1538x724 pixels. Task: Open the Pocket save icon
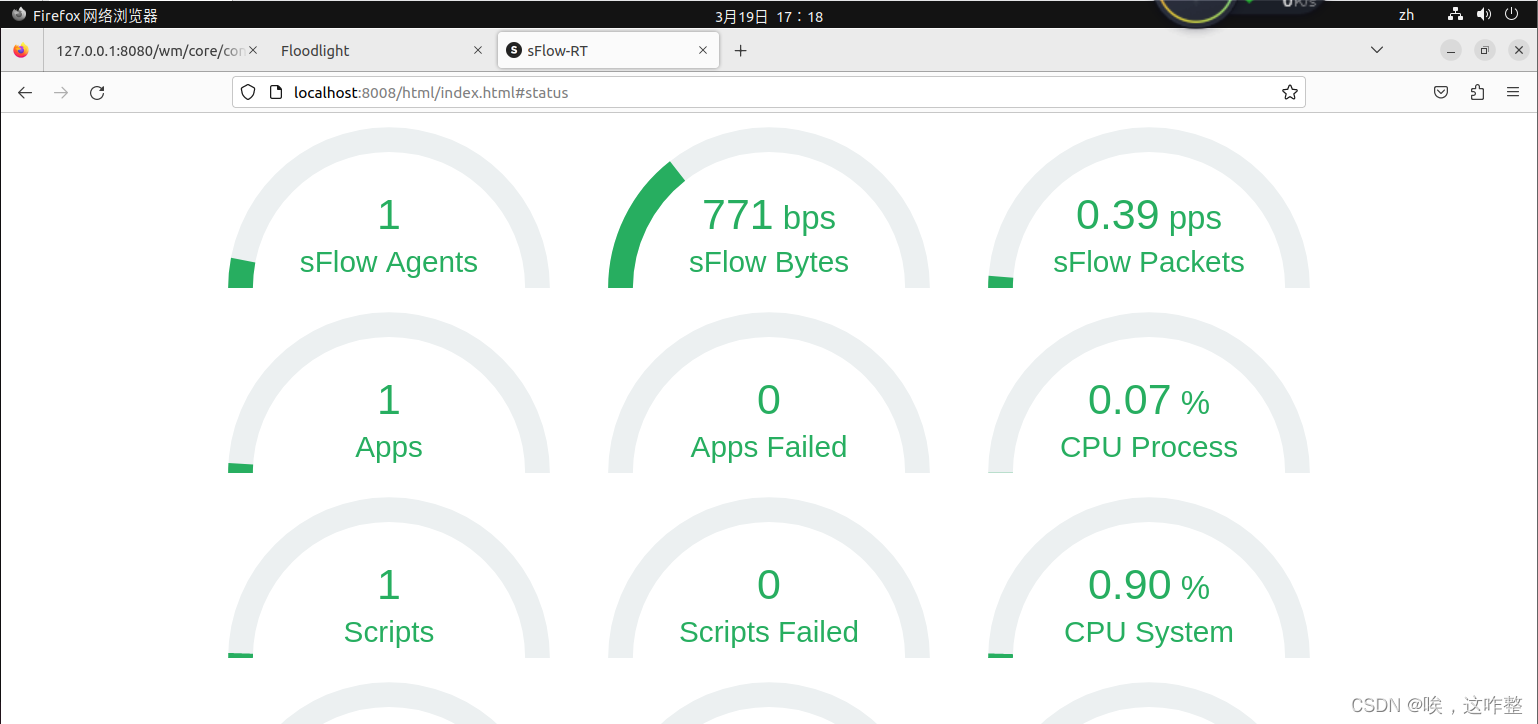1441,92
